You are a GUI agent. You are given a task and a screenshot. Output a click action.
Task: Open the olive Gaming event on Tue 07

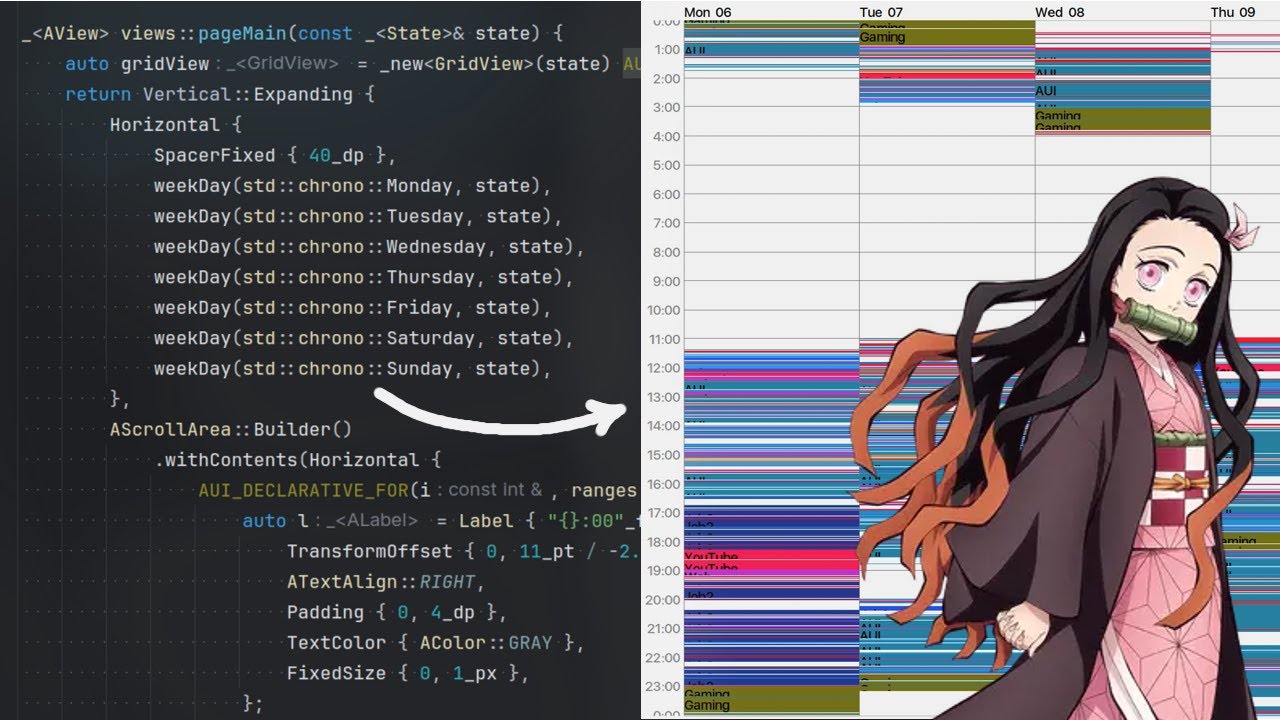point(947,37)
